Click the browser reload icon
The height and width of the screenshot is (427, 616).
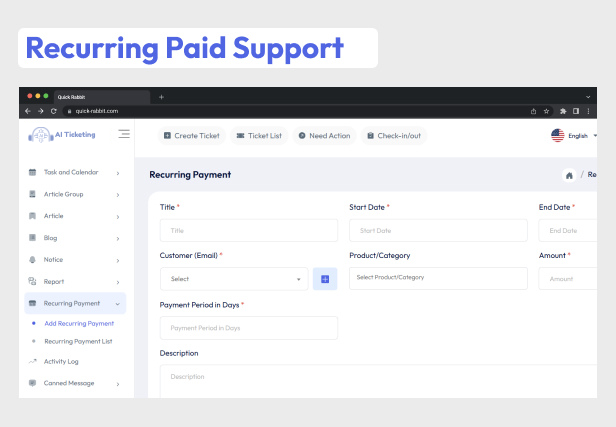pos(53,111)
